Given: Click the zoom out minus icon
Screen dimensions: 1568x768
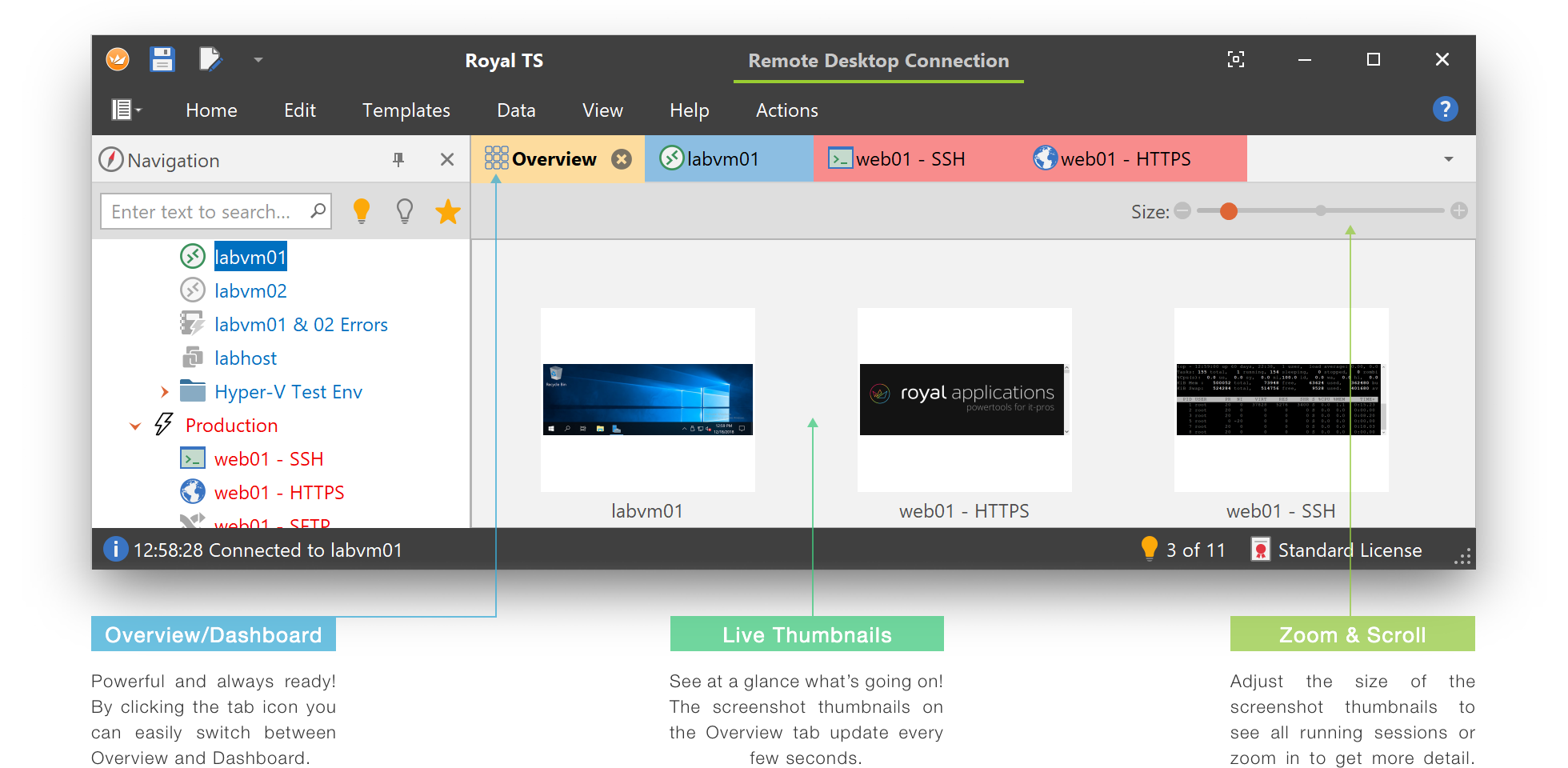Looking at the screenshot, I should pos(1182,211).
